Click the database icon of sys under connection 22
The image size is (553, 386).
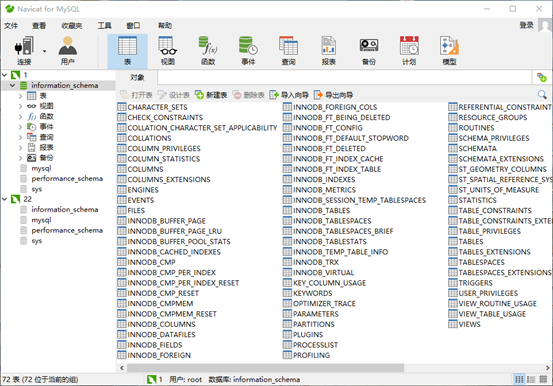24,241
